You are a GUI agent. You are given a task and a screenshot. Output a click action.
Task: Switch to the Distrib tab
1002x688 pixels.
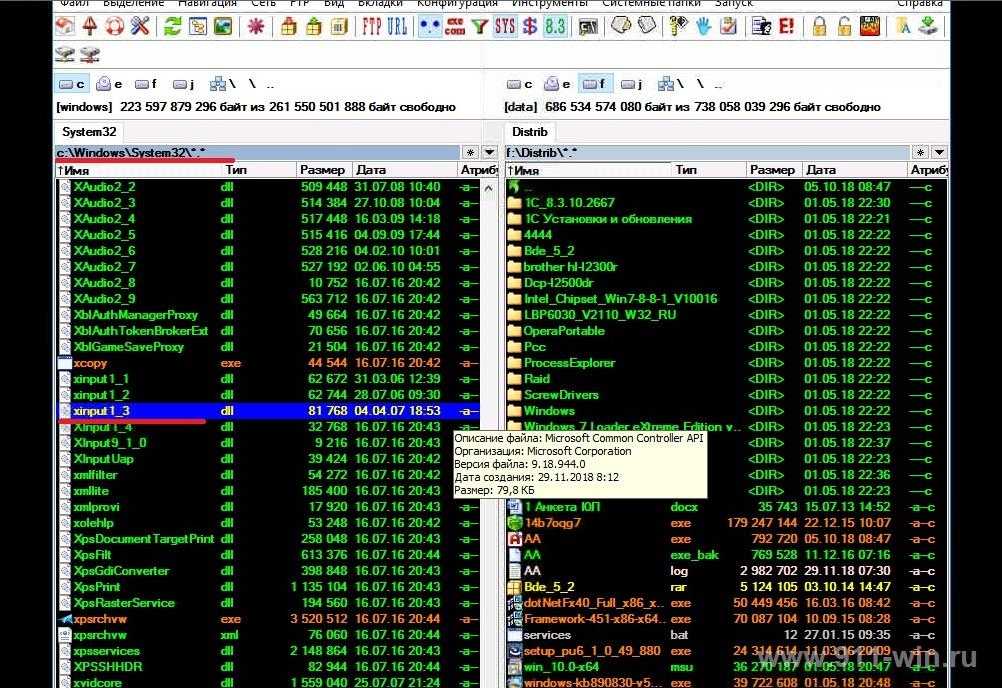[x=529, y=131]
